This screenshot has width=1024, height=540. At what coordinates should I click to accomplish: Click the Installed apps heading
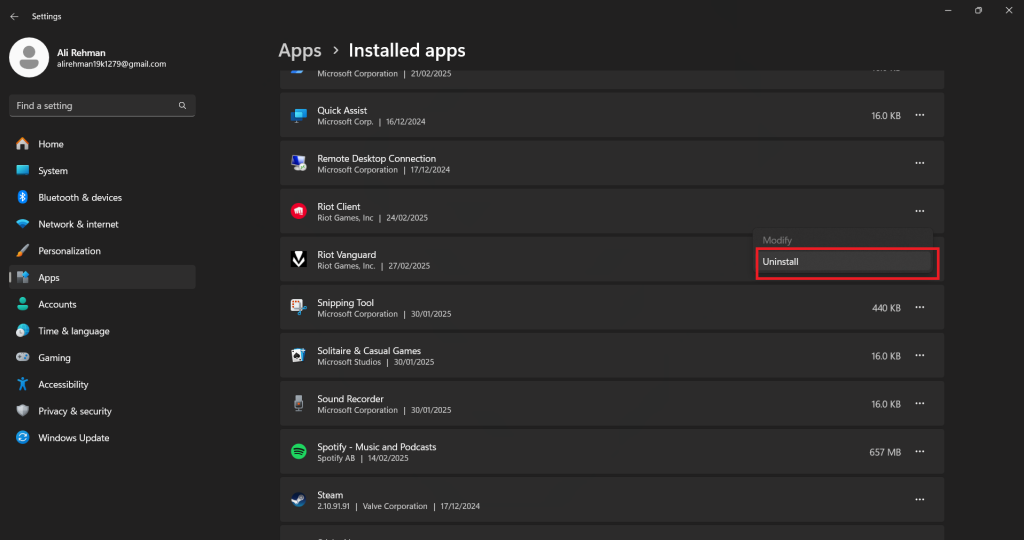[x=407, y=50]
